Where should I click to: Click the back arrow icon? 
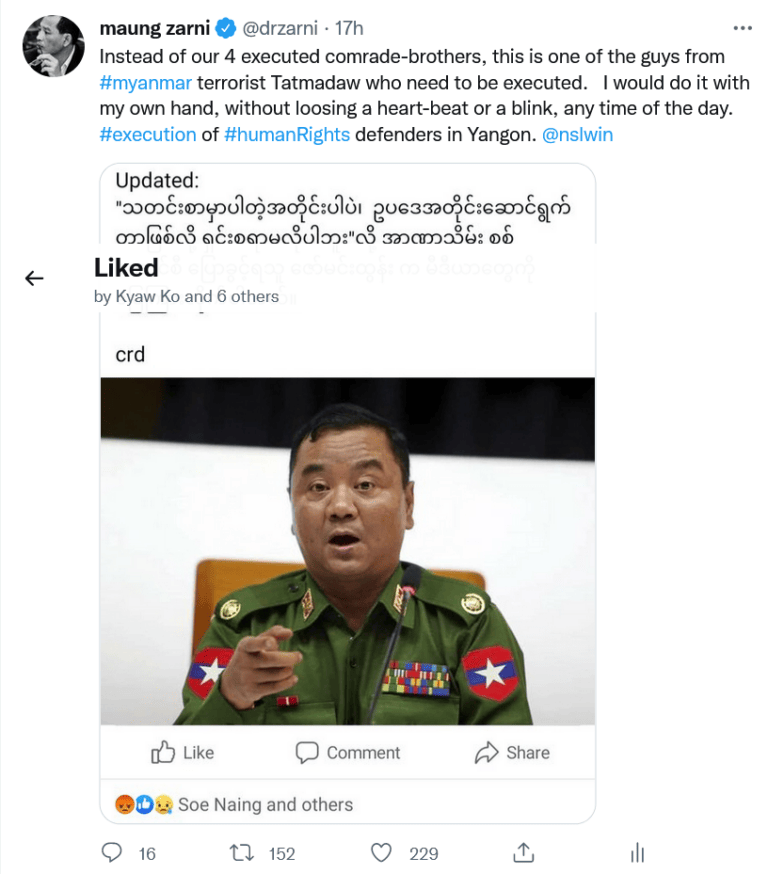point(34,279)
